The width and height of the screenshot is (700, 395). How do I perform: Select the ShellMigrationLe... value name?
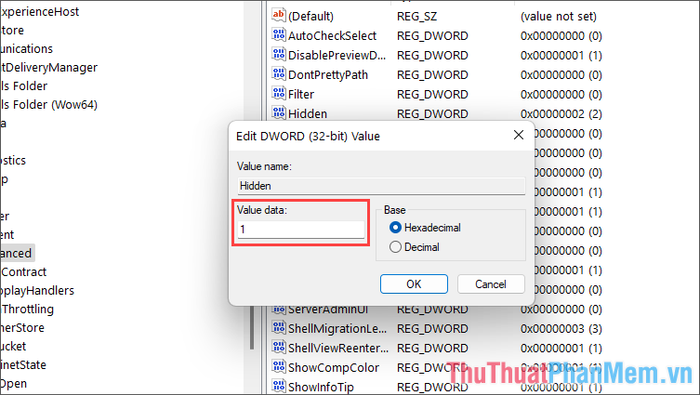pyautogui.click(x=337, y=329)
